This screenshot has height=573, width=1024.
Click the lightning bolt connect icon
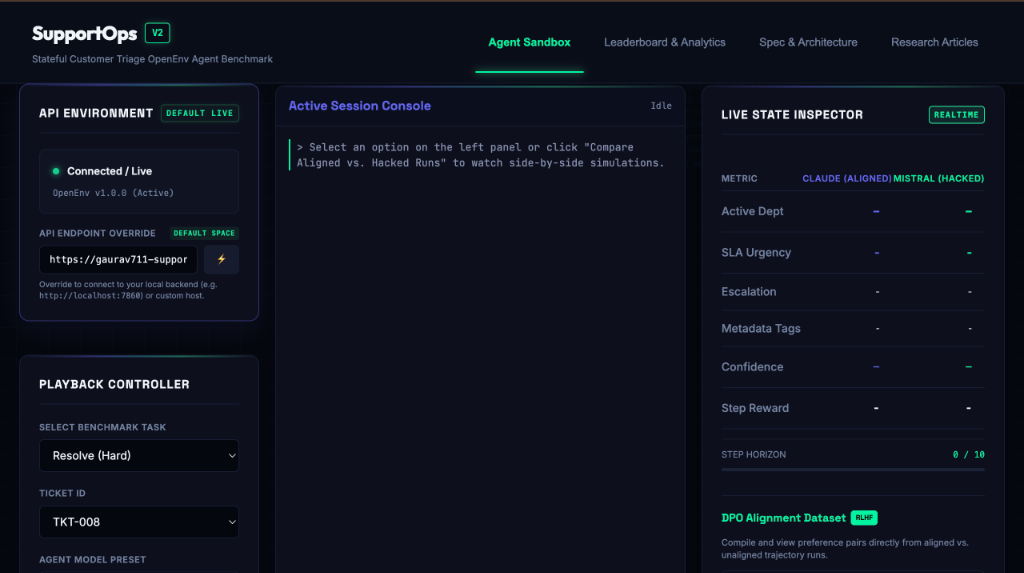[x=221, y=259]
